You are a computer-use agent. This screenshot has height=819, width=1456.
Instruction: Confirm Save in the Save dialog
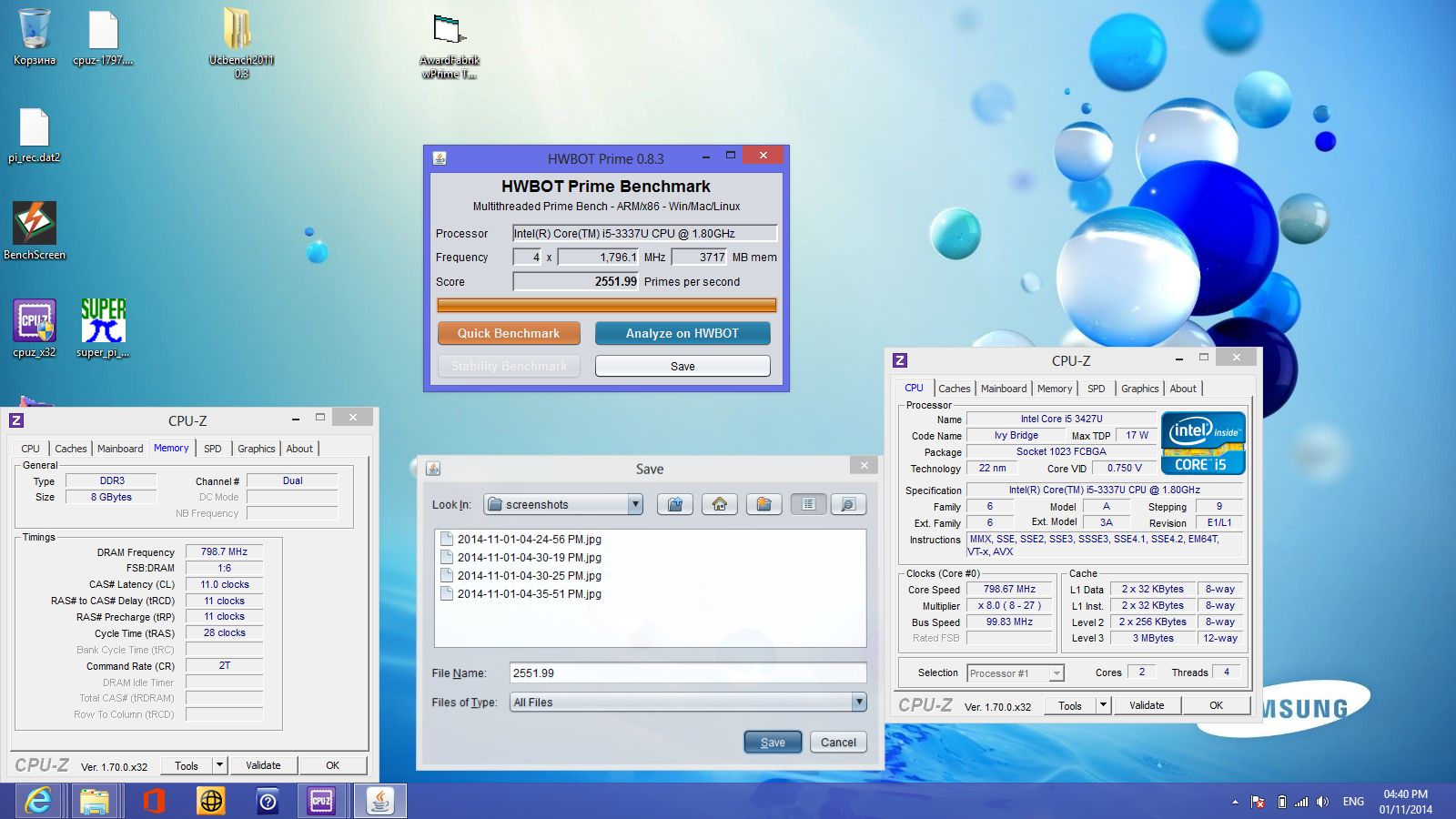point(773,742)
